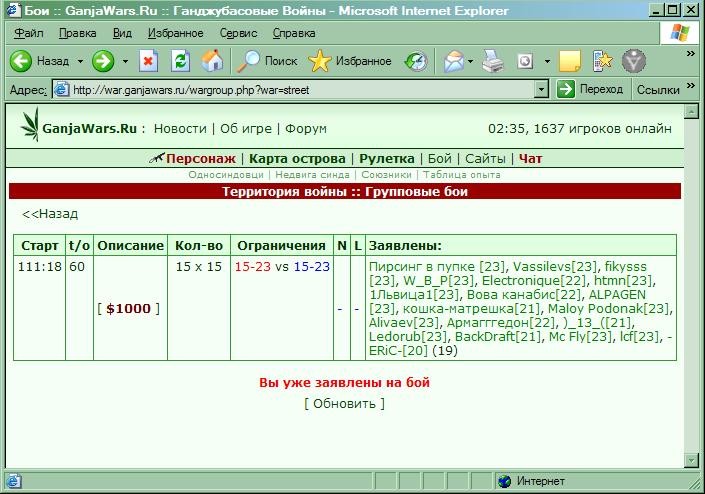Click the [ Обновить ] link
This screenshot has width=705, height=494.
pyautogui.click(x=344, y=403)
